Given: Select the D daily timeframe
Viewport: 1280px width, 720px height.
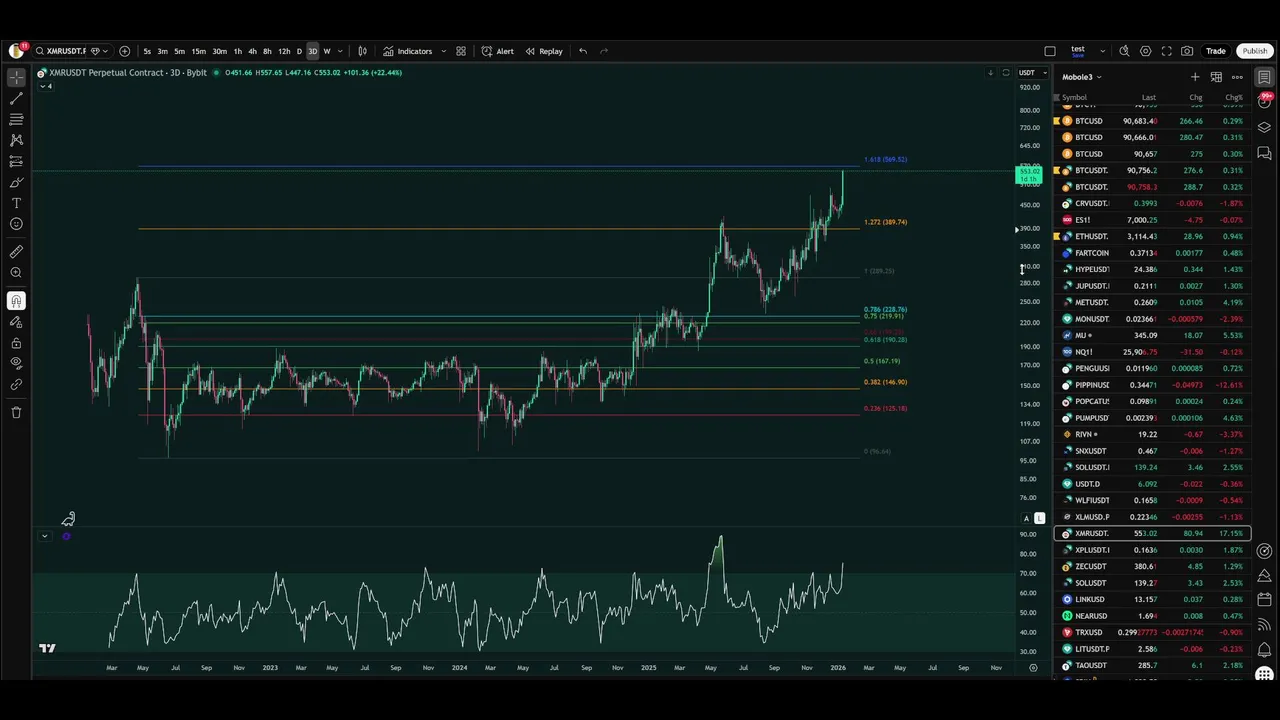Looking at the screenshot, I should point(299,51).
